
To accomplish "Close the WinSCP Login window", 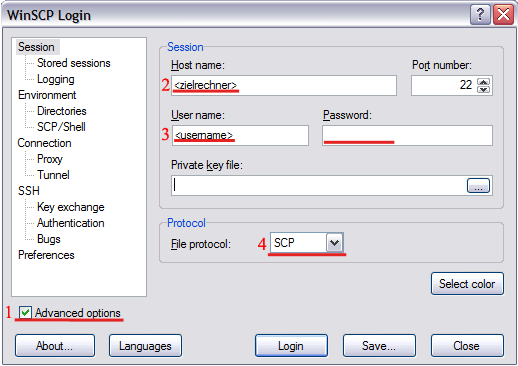I will [x=503, y=15].
